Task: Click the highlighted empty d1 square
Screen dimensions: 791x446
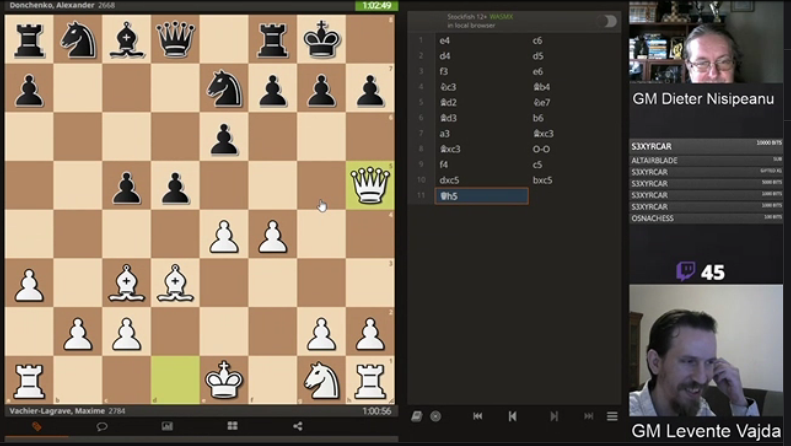Action: pyautogui.click(x=175, y=380)
